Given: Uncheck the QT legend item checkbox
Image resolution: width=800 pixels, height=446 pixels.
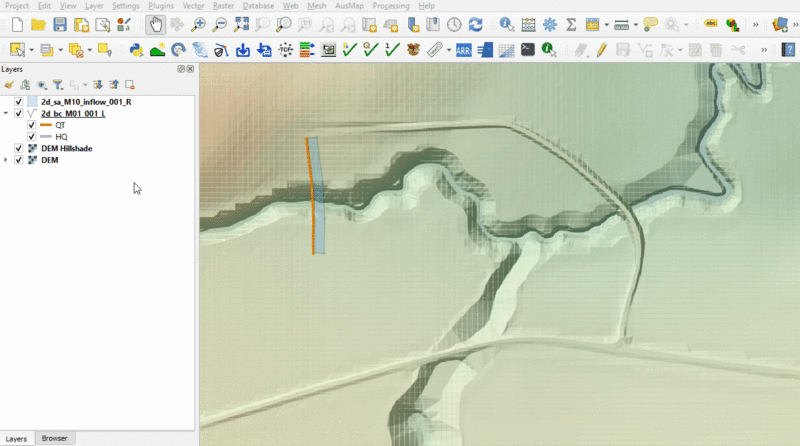Looking at the screenshot, I should 31,125.
